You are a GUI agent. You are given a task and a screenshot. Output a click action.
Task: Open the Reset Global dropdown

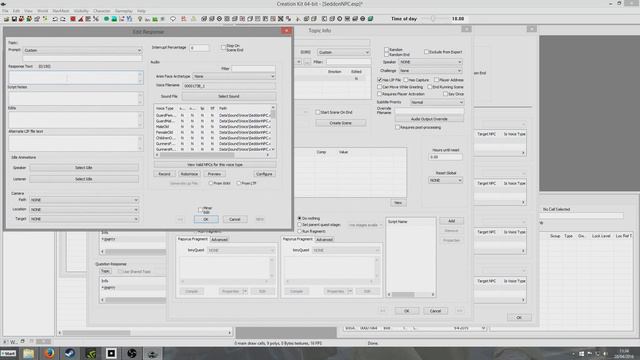coord(445,180)
